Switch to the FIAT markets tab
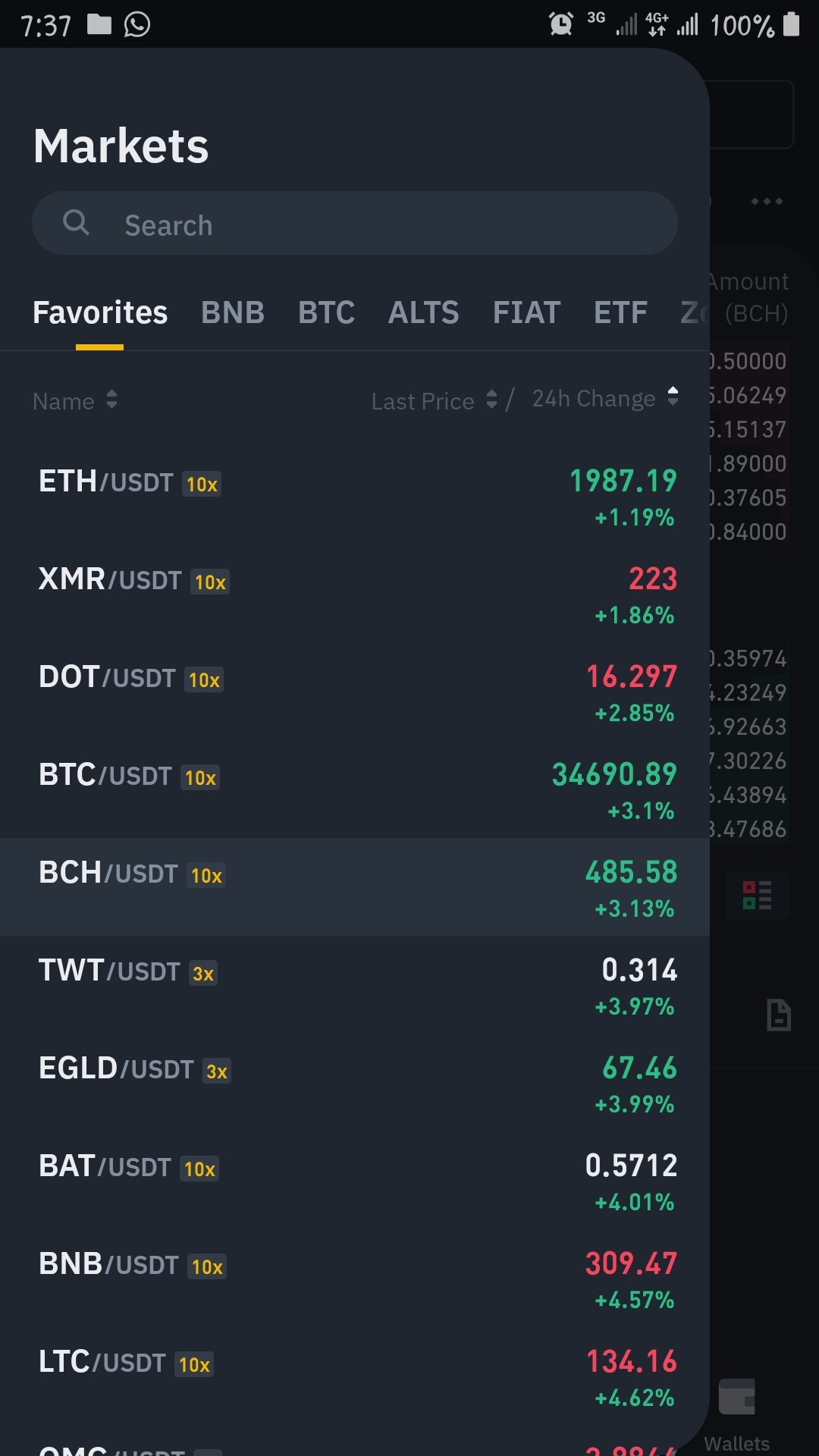819x1456 pixels. (x=526, y=312)
